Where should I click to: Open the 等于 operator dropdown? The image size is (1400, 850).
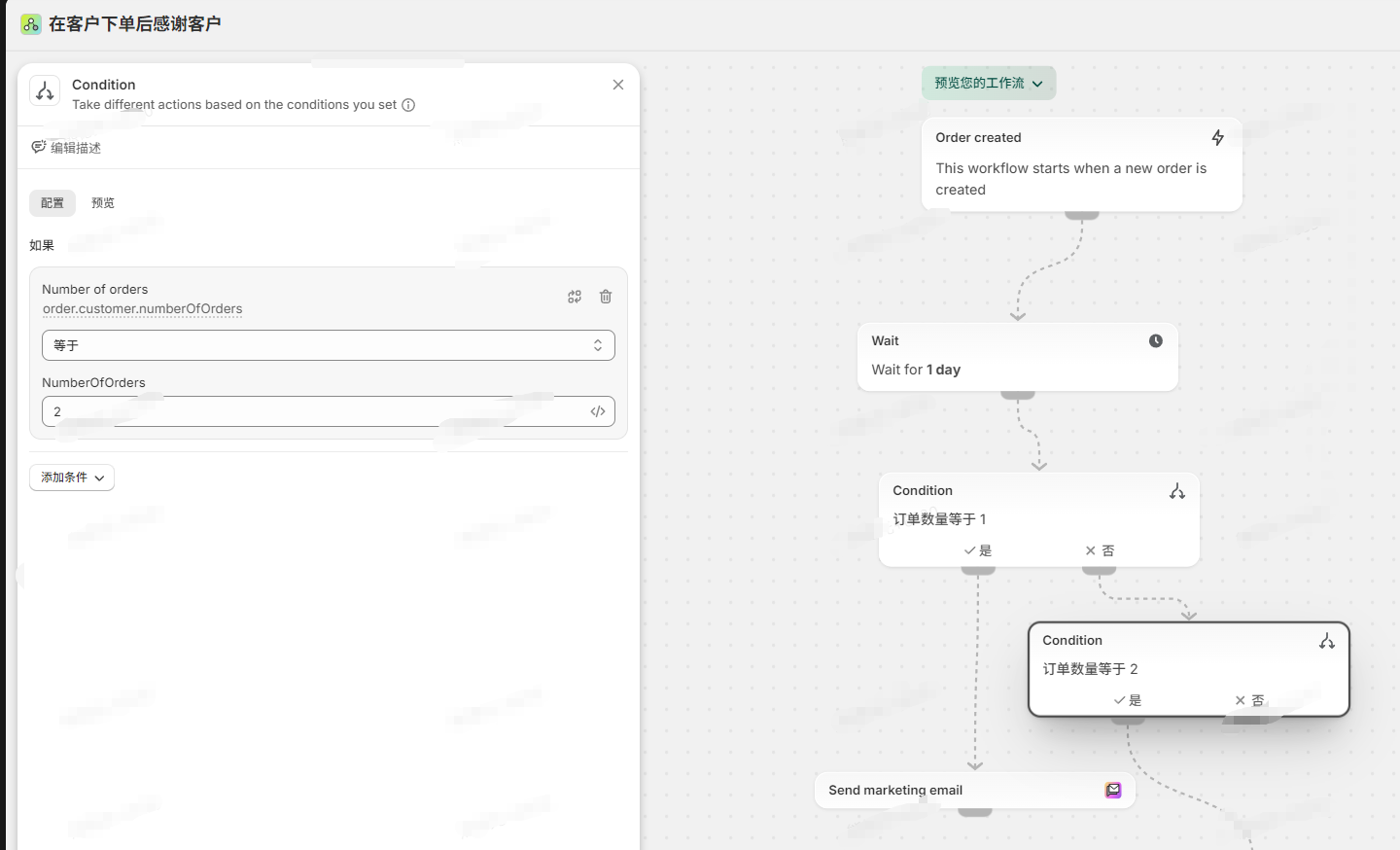click(x=328, y=345)
